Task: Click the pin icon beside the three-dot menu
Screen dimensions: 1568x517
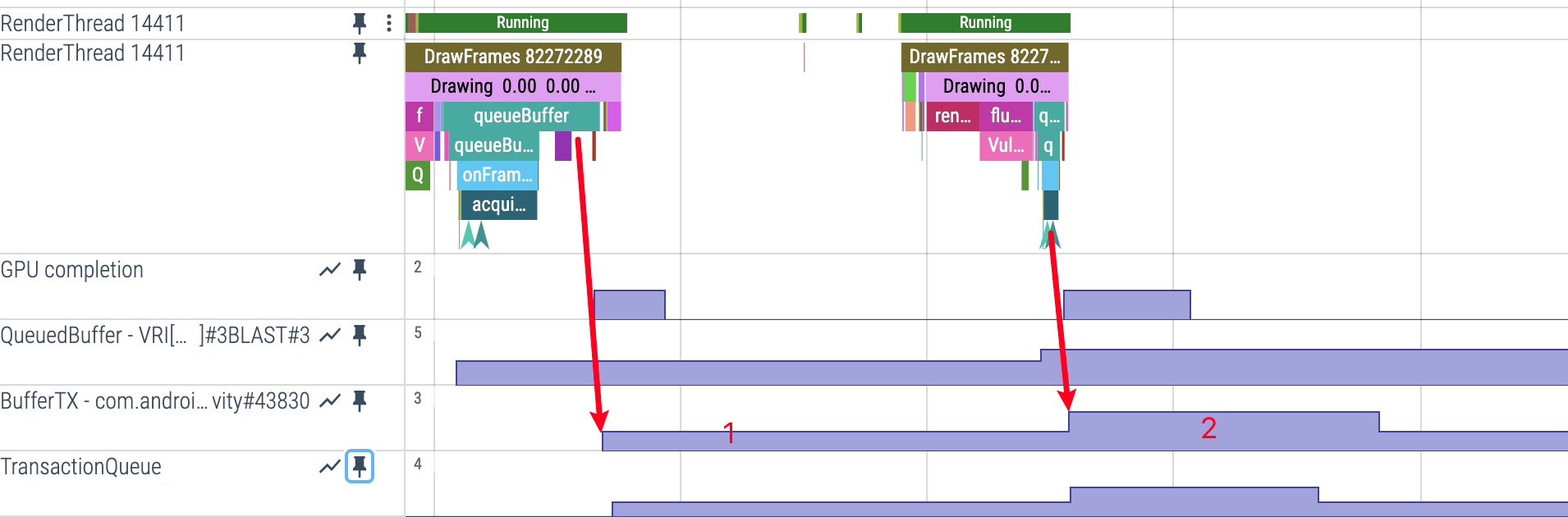Action: tap(359, 23)
